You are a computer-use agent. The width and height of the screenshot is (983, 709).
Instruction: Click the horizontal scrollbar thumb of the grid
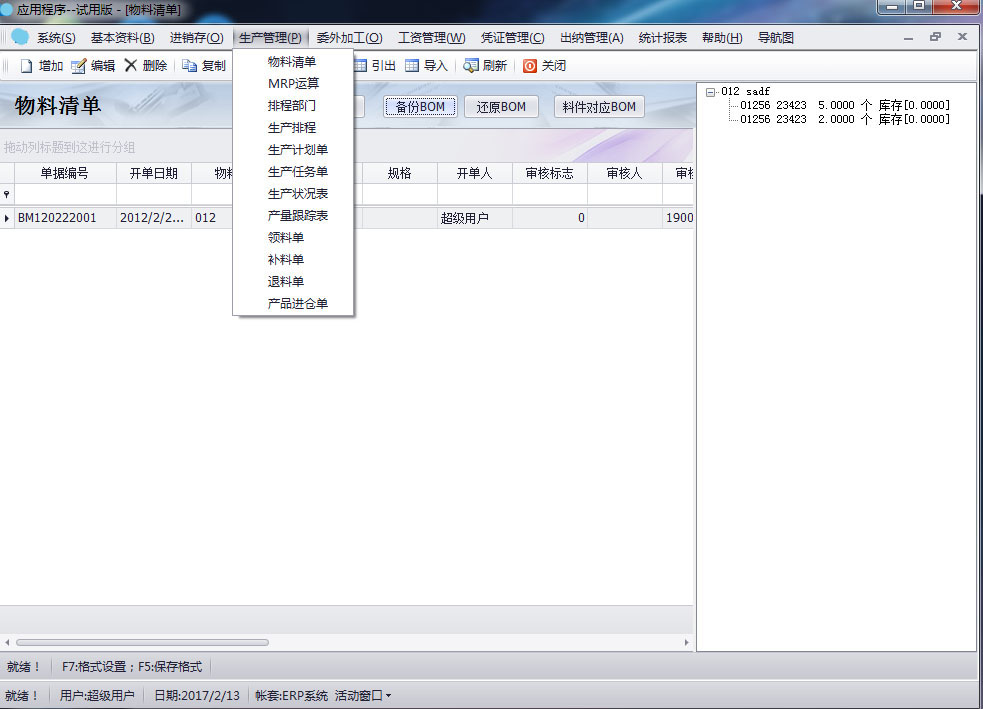click(142, 643)
